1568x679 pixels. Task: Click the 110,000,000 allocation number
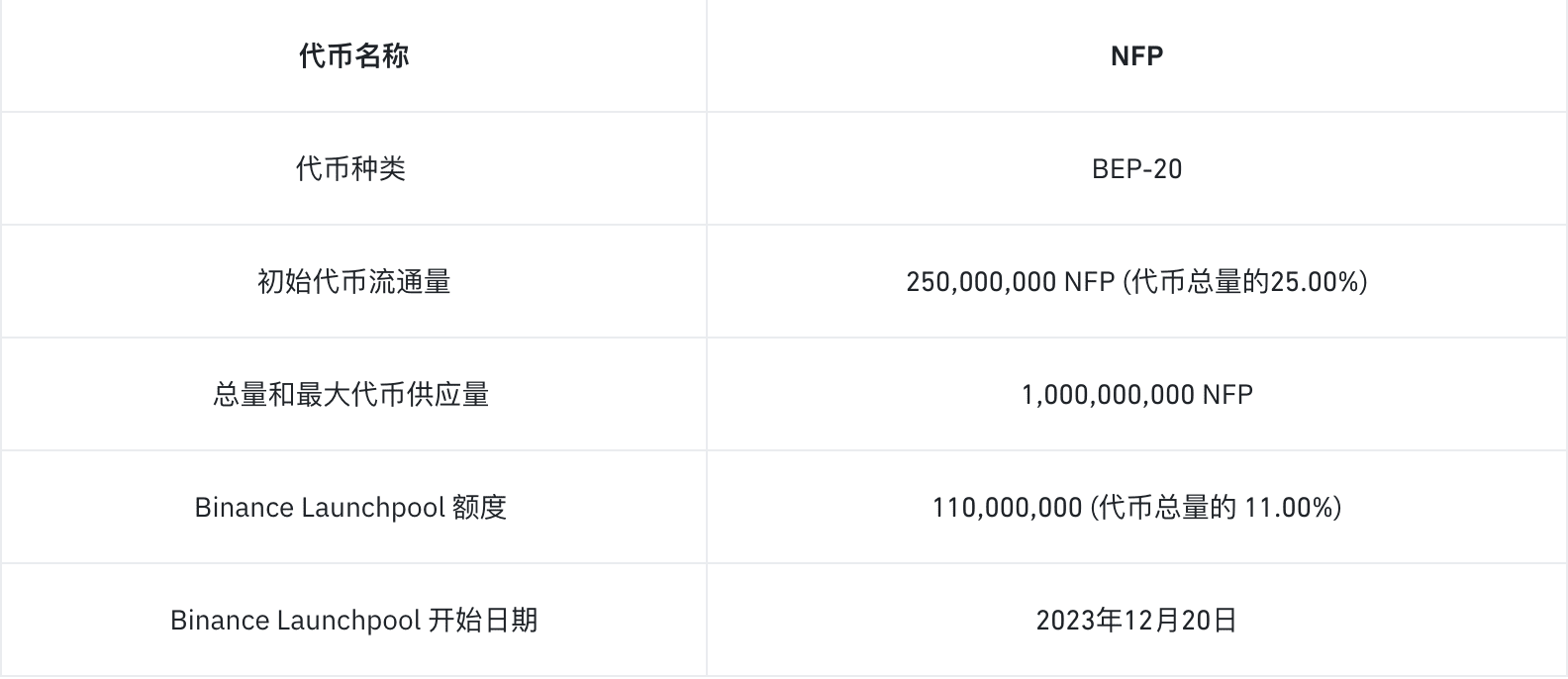(x=1007, y=508)
